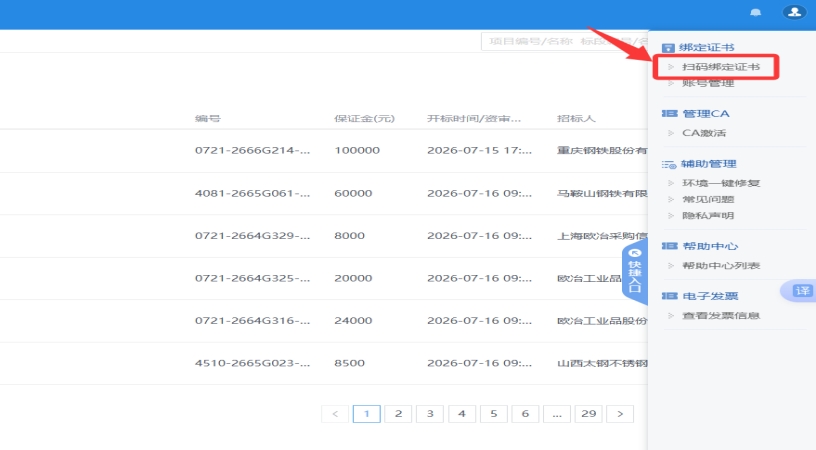The height and width of the screenshot is (450, 816).
Task: Click the 管理CA section icon
Action: point(669,113)
